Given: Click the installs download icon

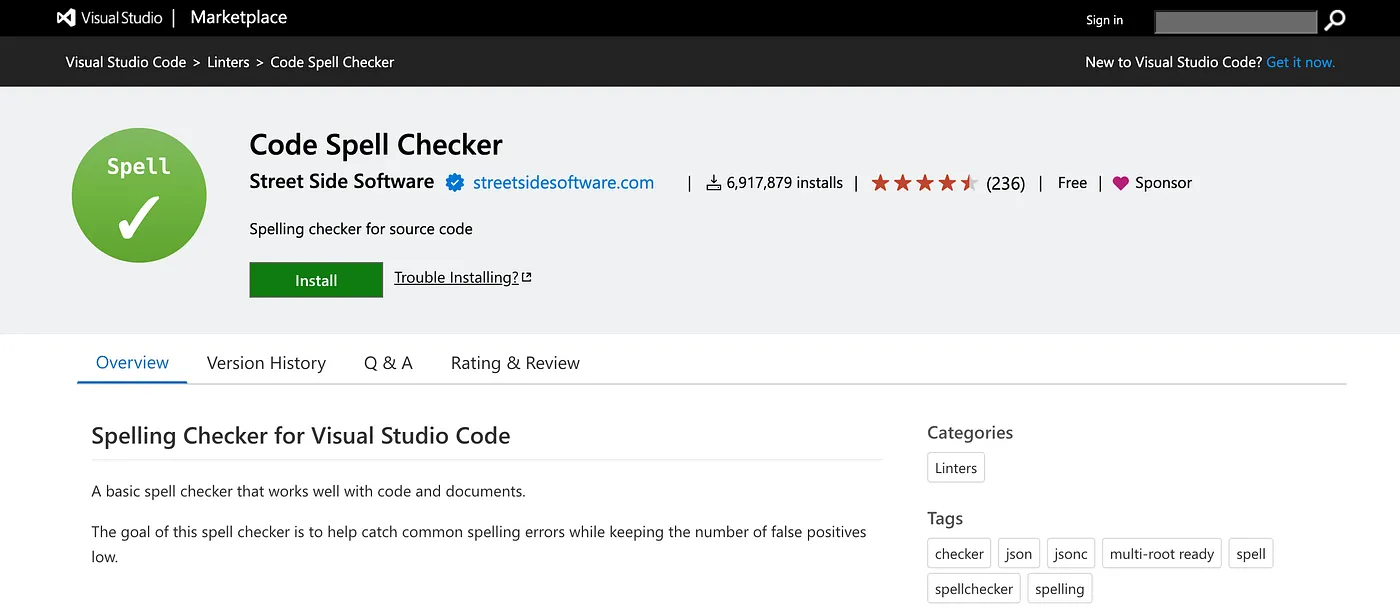Looking at the screenshot, I should click(714, 183).
